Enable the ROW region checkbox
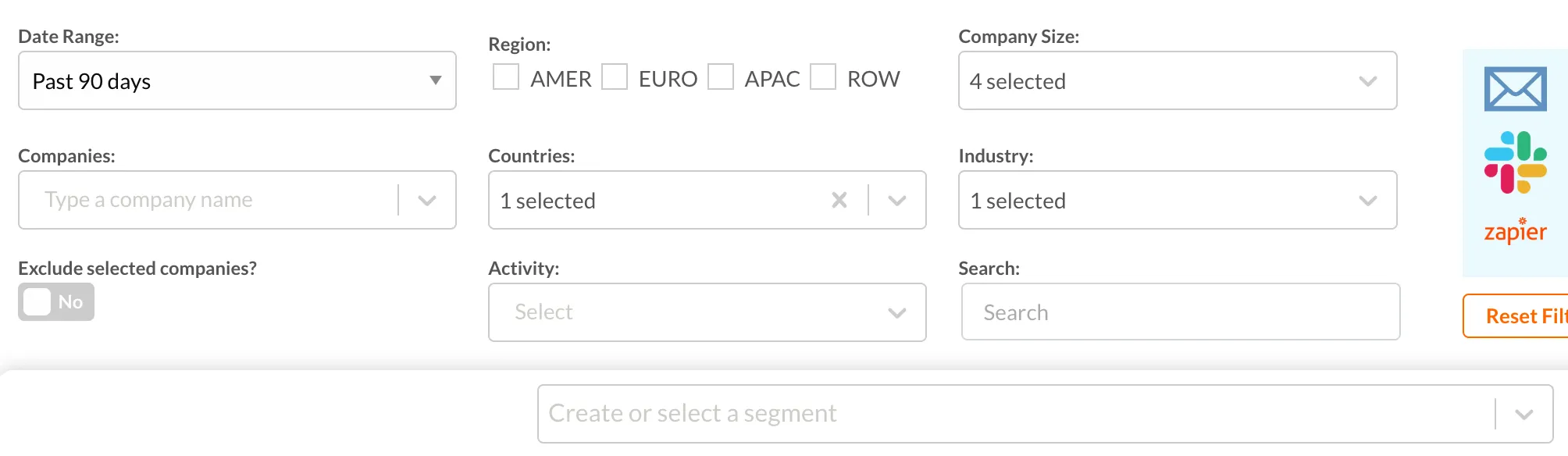The height and width of the screenshot is (456, 1568). pyautogui.click(x=823, y=77)
